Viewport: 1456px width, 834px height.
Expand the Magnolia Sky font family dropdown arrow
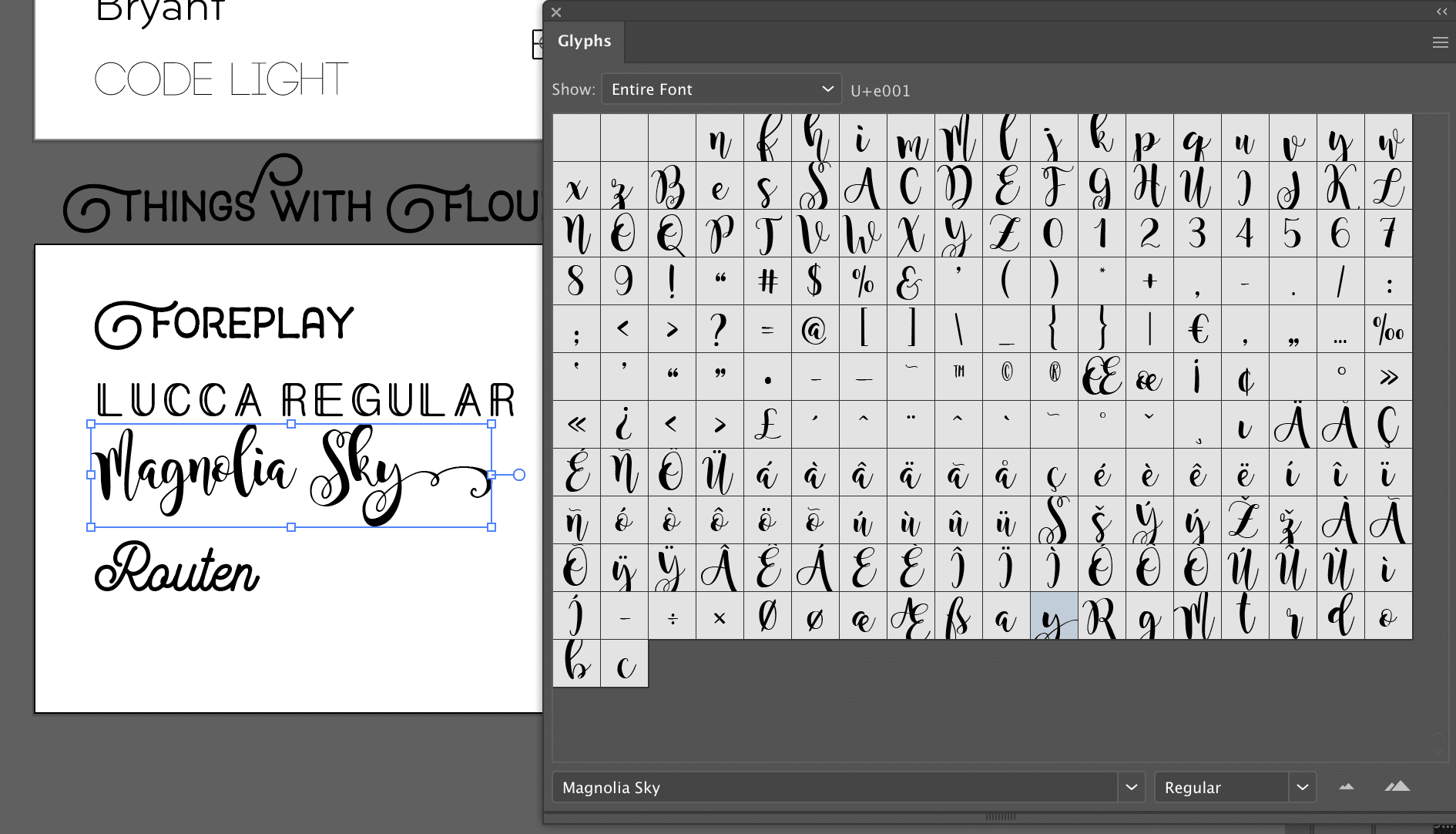click(1132, 787)
